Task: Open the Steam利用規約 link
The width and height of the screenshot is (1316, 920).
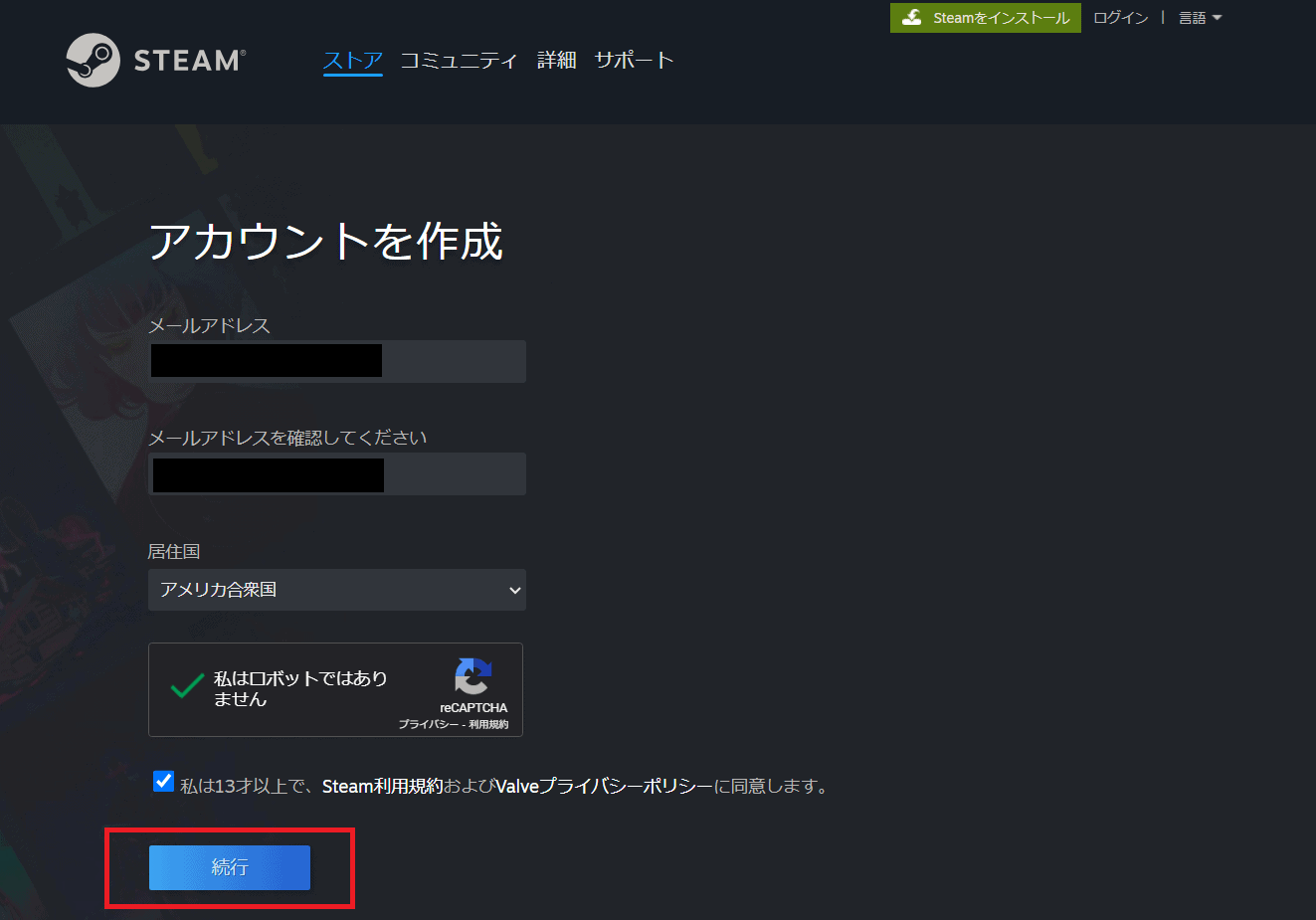Action: pyautogui.click(x=383, y=787)
